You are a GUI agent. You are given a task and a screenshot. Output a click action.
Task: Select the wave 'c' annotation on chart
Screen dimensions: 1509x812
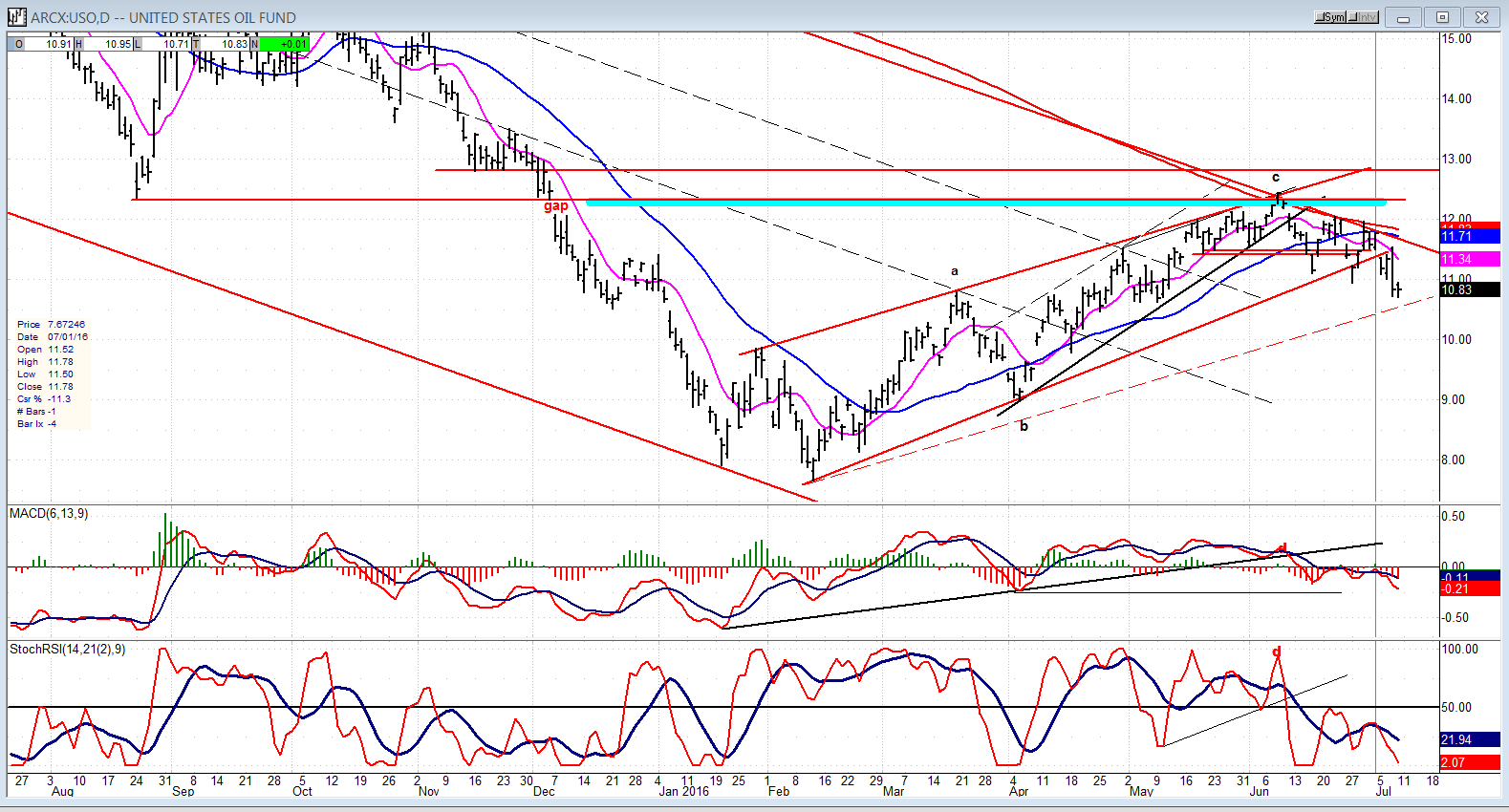[x=1276, y=178]
